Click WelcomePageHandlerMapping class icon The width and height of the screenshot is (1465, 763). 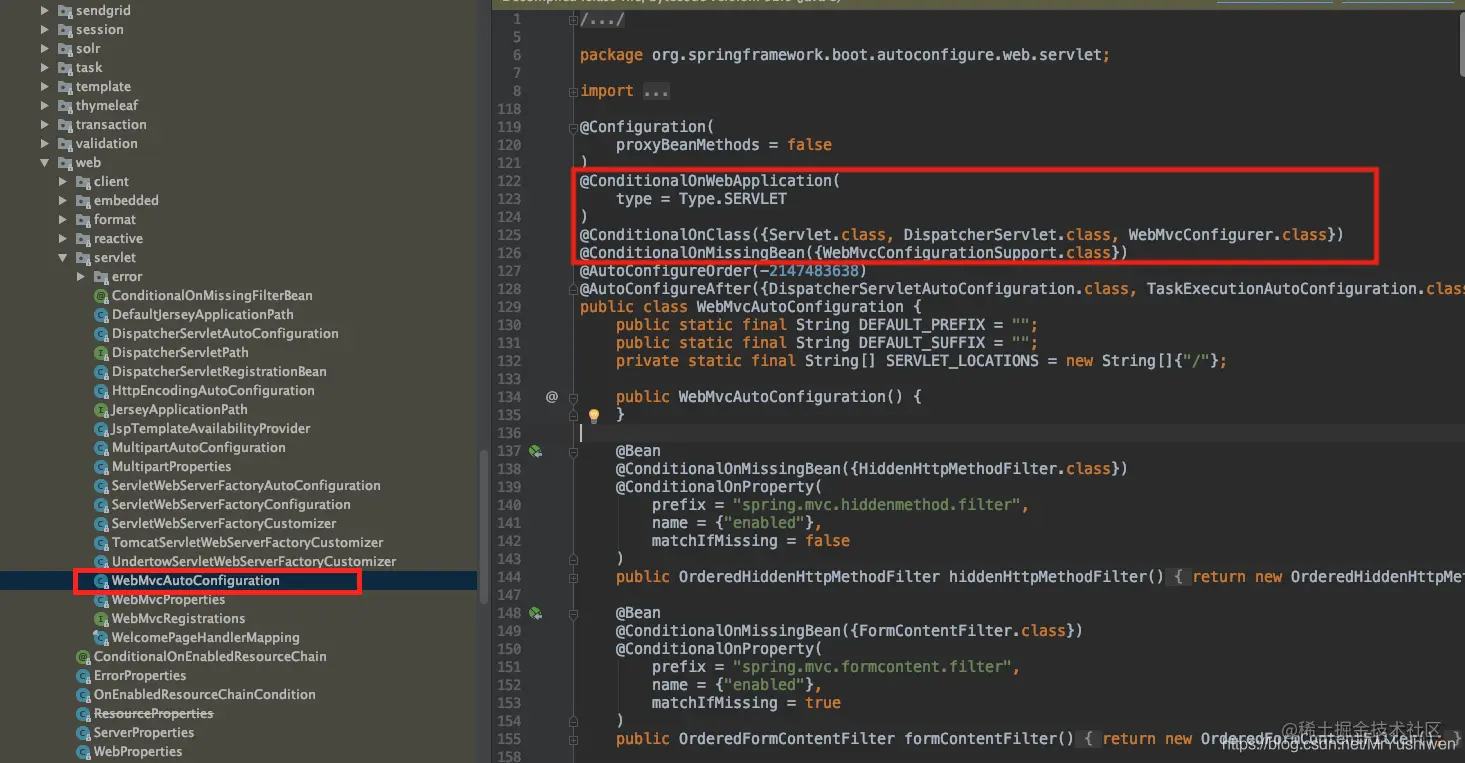[x=101, y=638]
